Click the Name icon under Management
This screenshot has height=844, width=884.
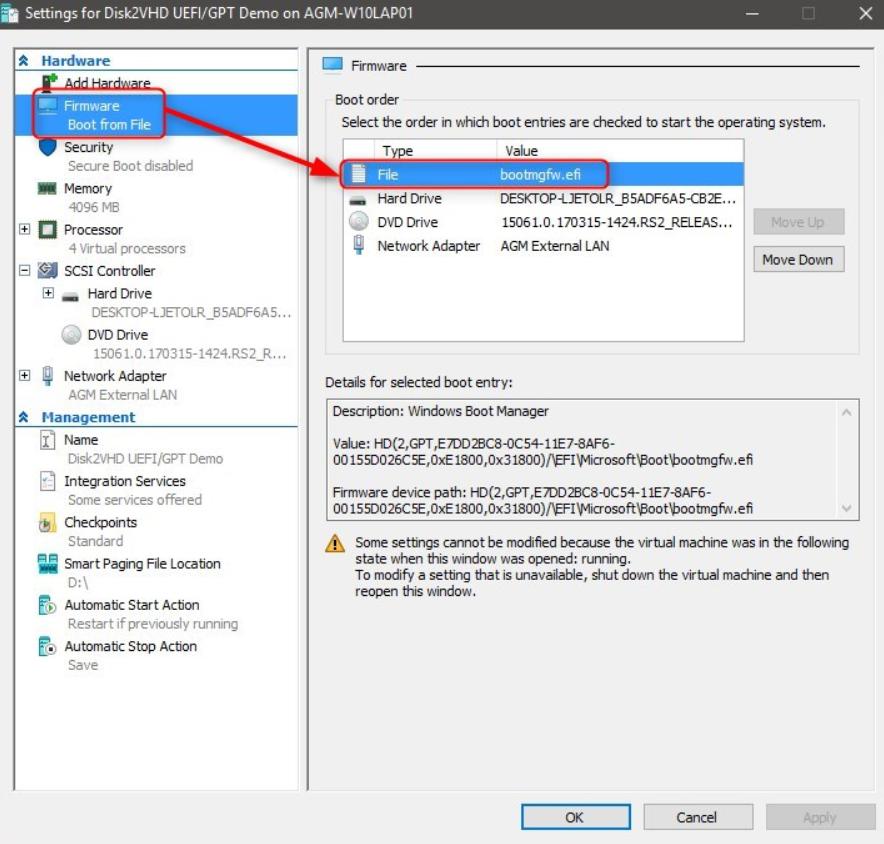coord(47,440)
